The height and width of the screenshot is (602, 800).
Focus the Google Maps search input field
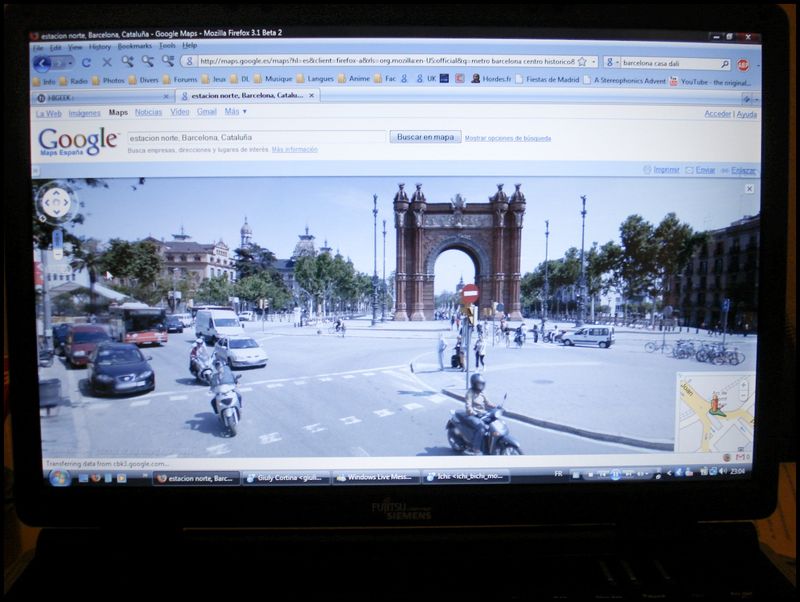tap(256, 137)
